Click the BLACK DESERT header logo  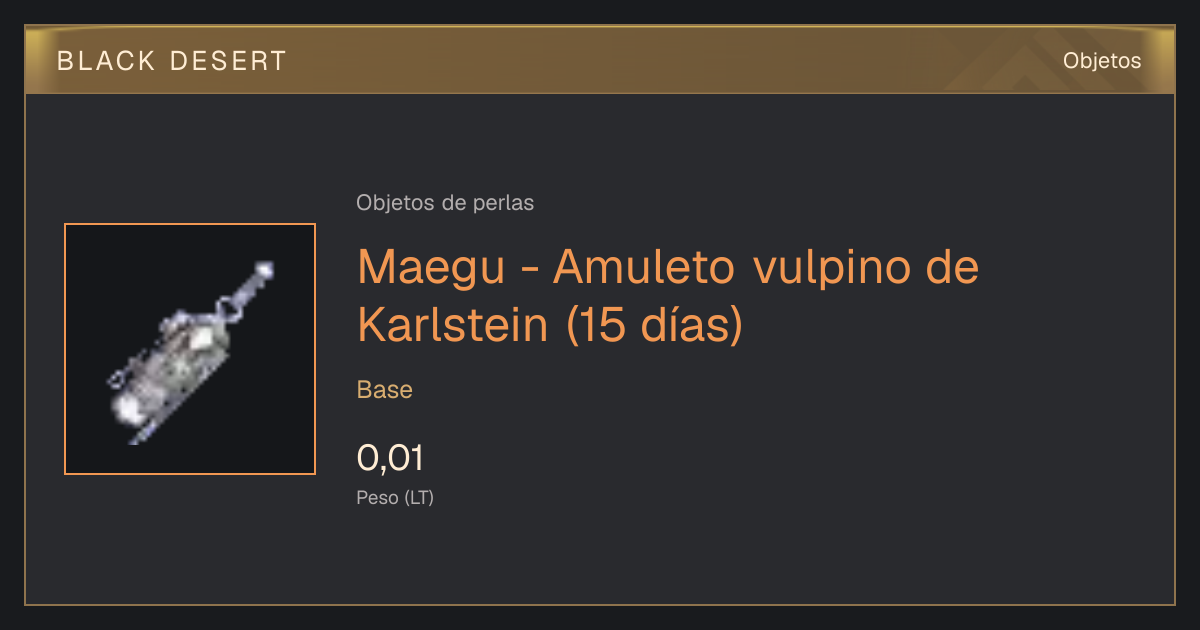coord(172,61)
